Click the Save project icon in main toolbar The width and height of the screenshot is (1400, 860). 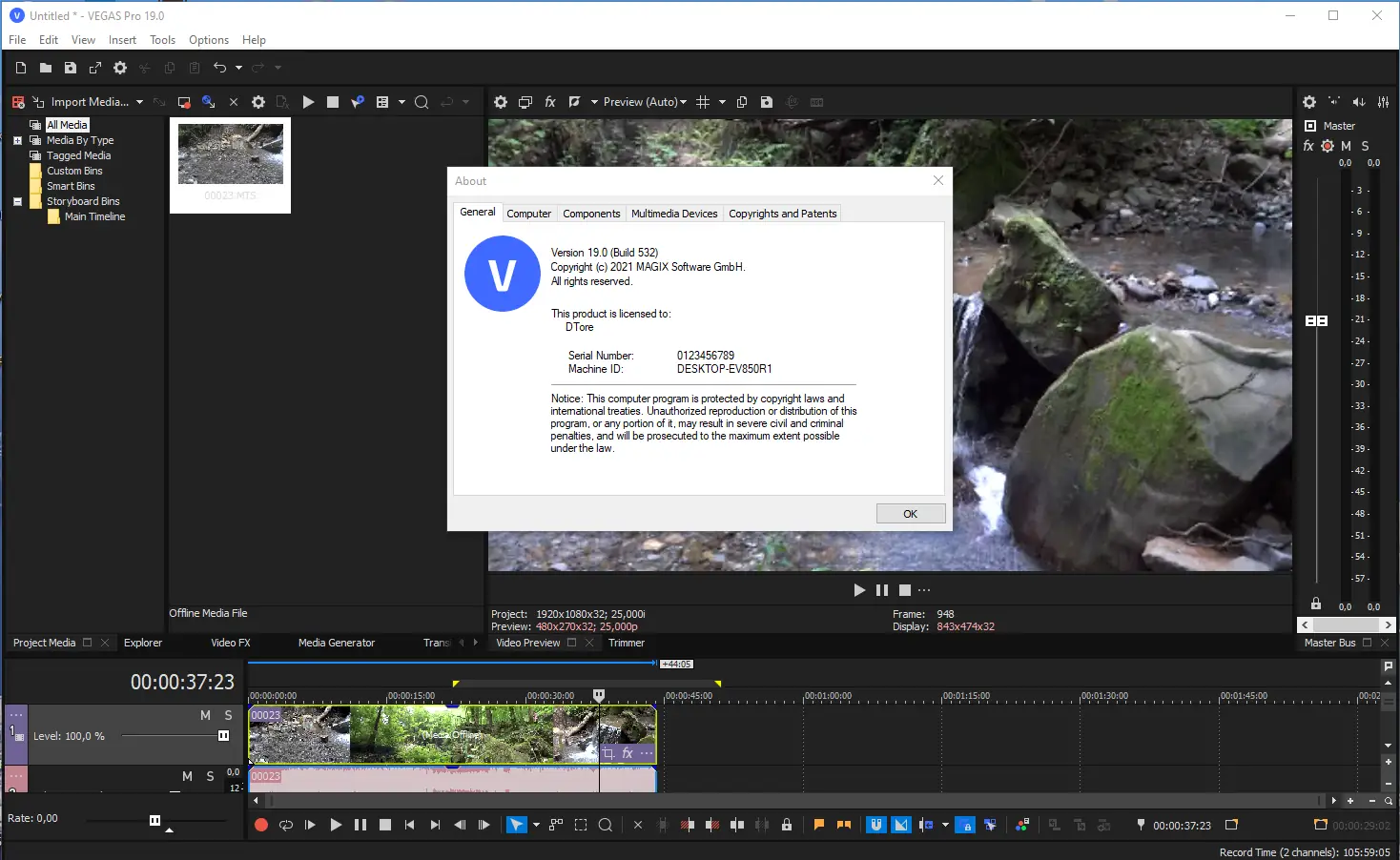[x=70, y=68]
